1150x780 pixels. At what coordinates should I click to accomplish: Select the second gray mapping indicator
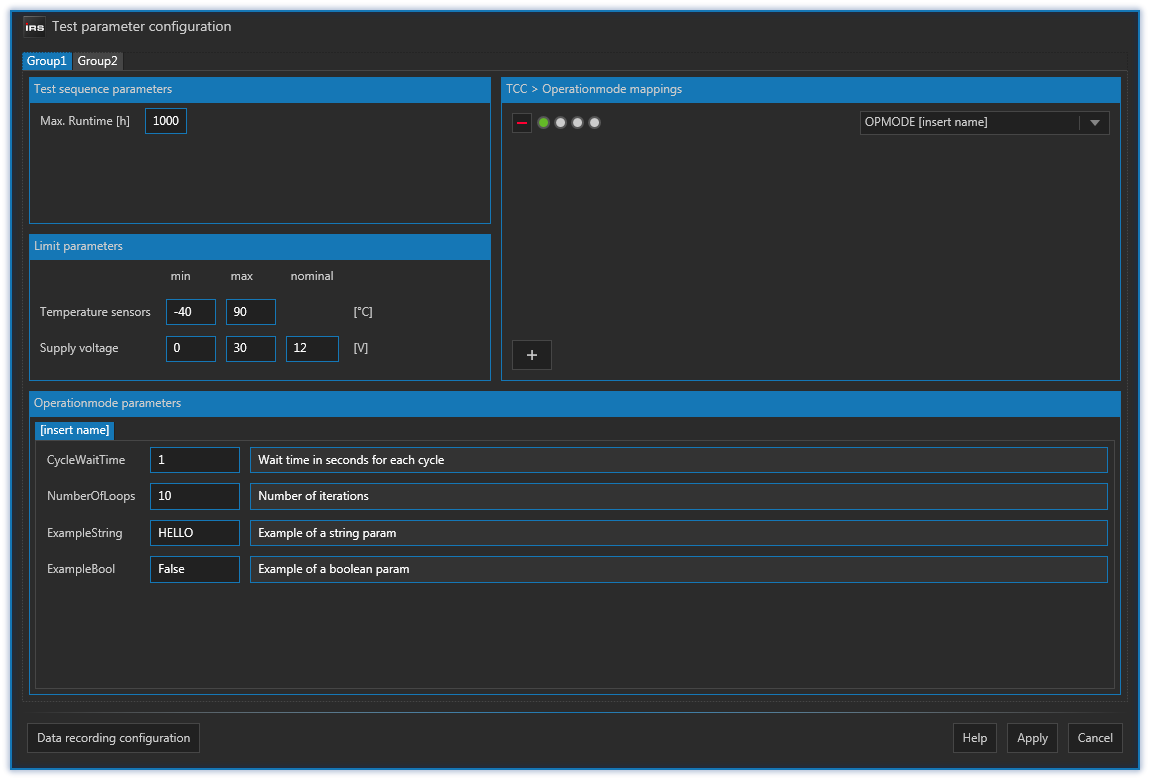point(560,122)
